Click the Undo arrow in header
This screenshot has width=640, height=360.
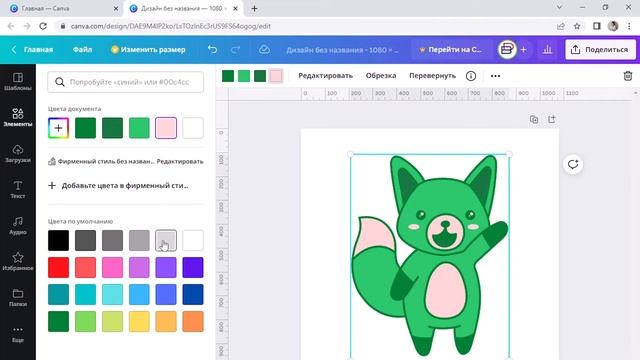click(212, 49)
